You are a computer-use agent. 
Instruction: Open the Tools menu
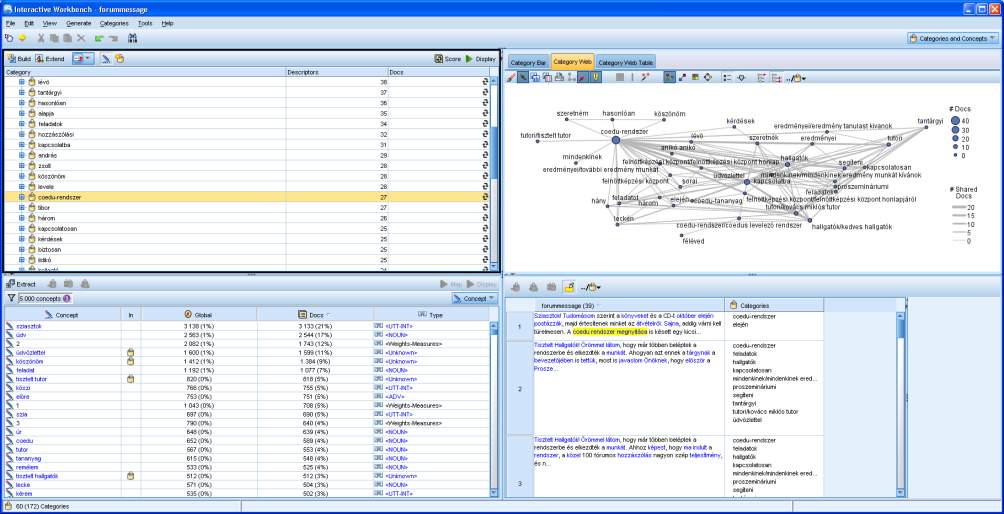coord(145,23)
